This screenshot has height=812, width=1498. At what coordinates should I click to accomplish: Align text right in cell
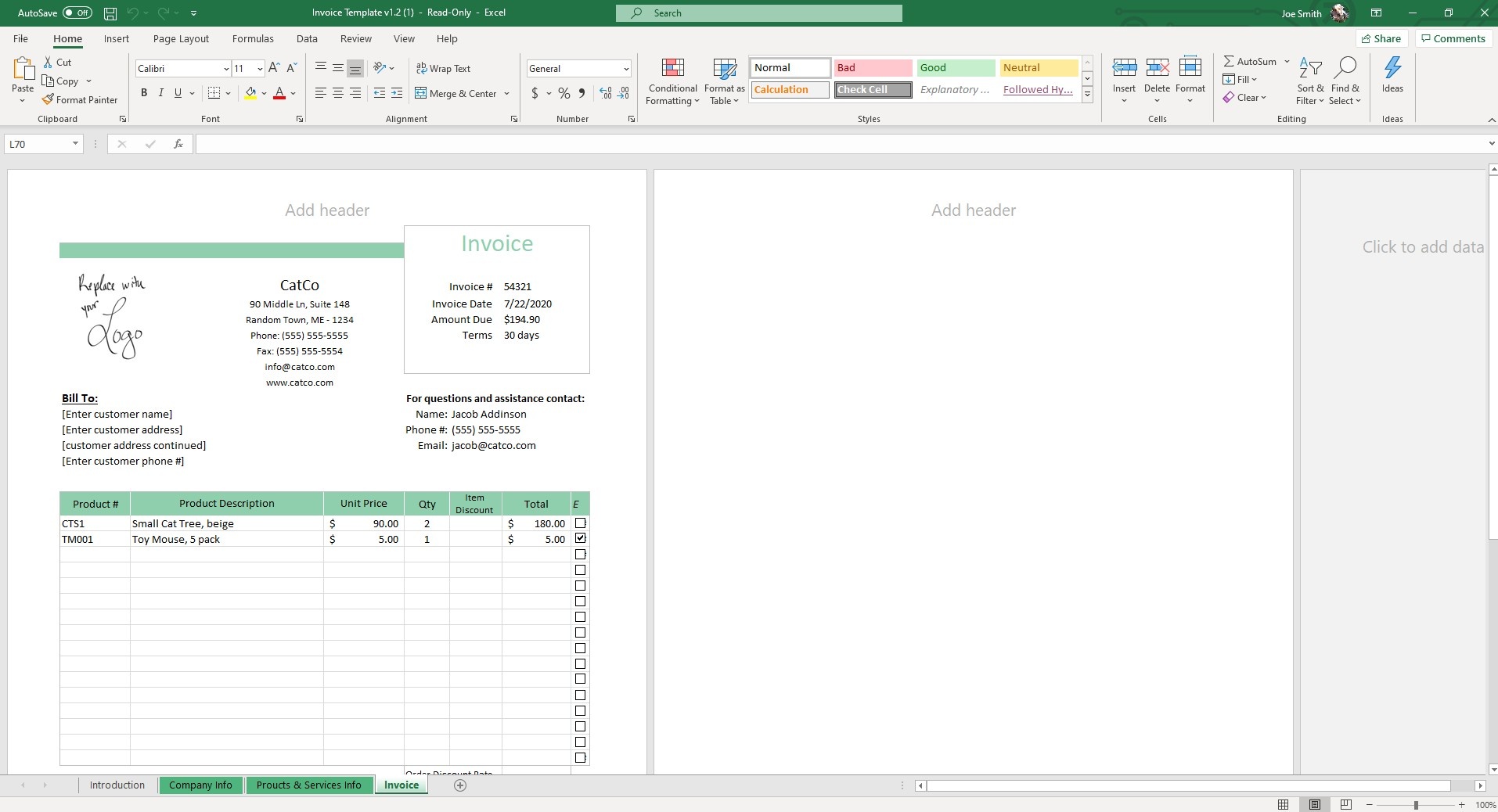tap(355, 93)
